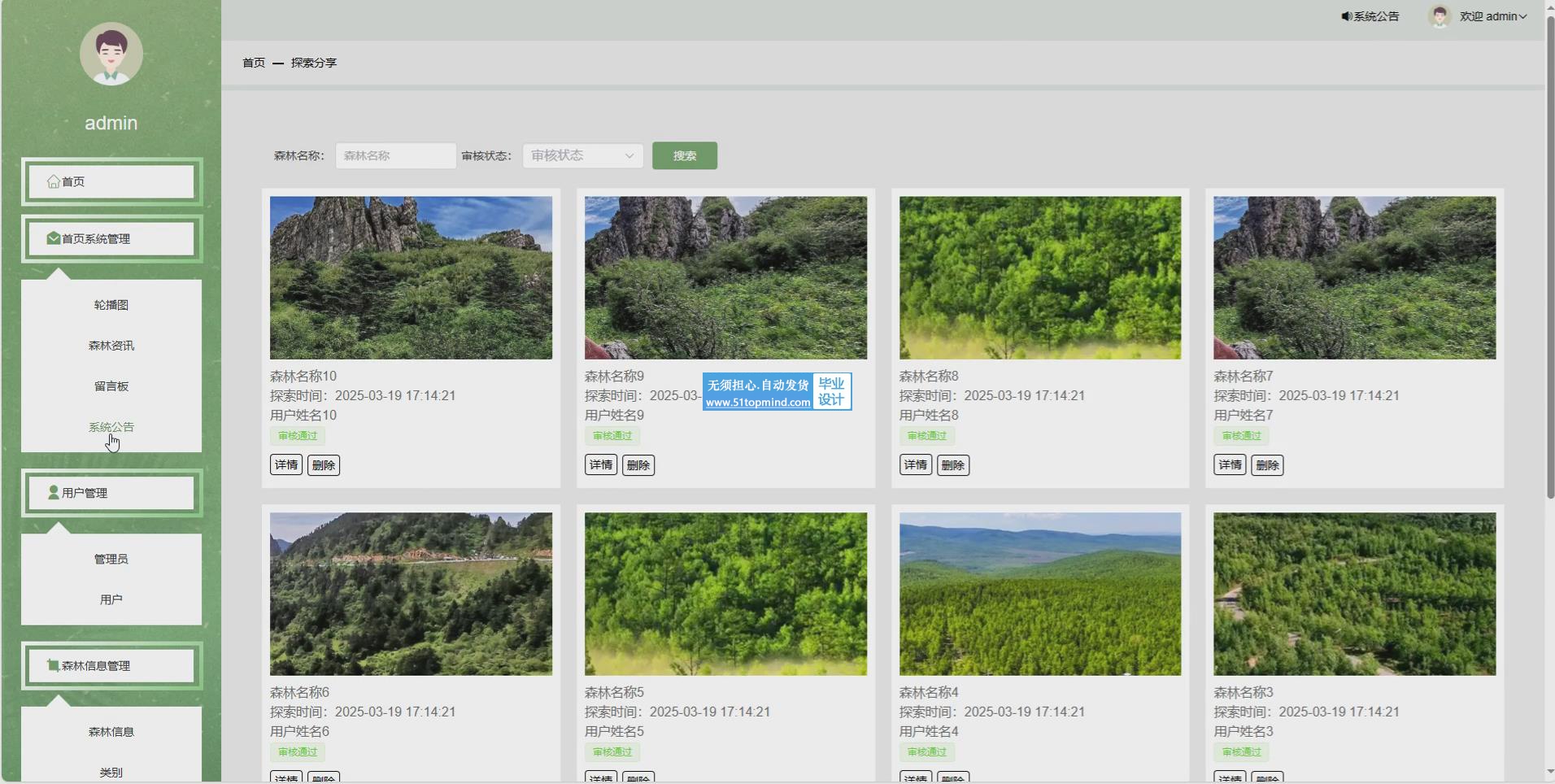This screenshot has height=784, width=1555.
Task: Delete the 森林名称8 entry
Action: [952, 465]
